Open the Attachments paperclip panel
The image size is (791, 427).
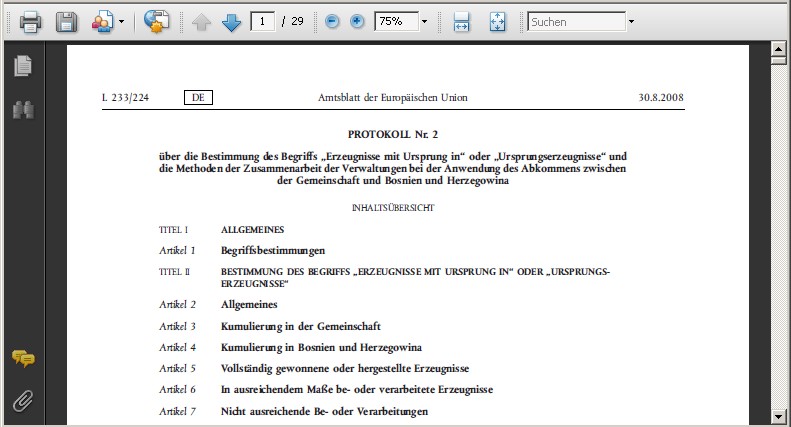(22, 401)
